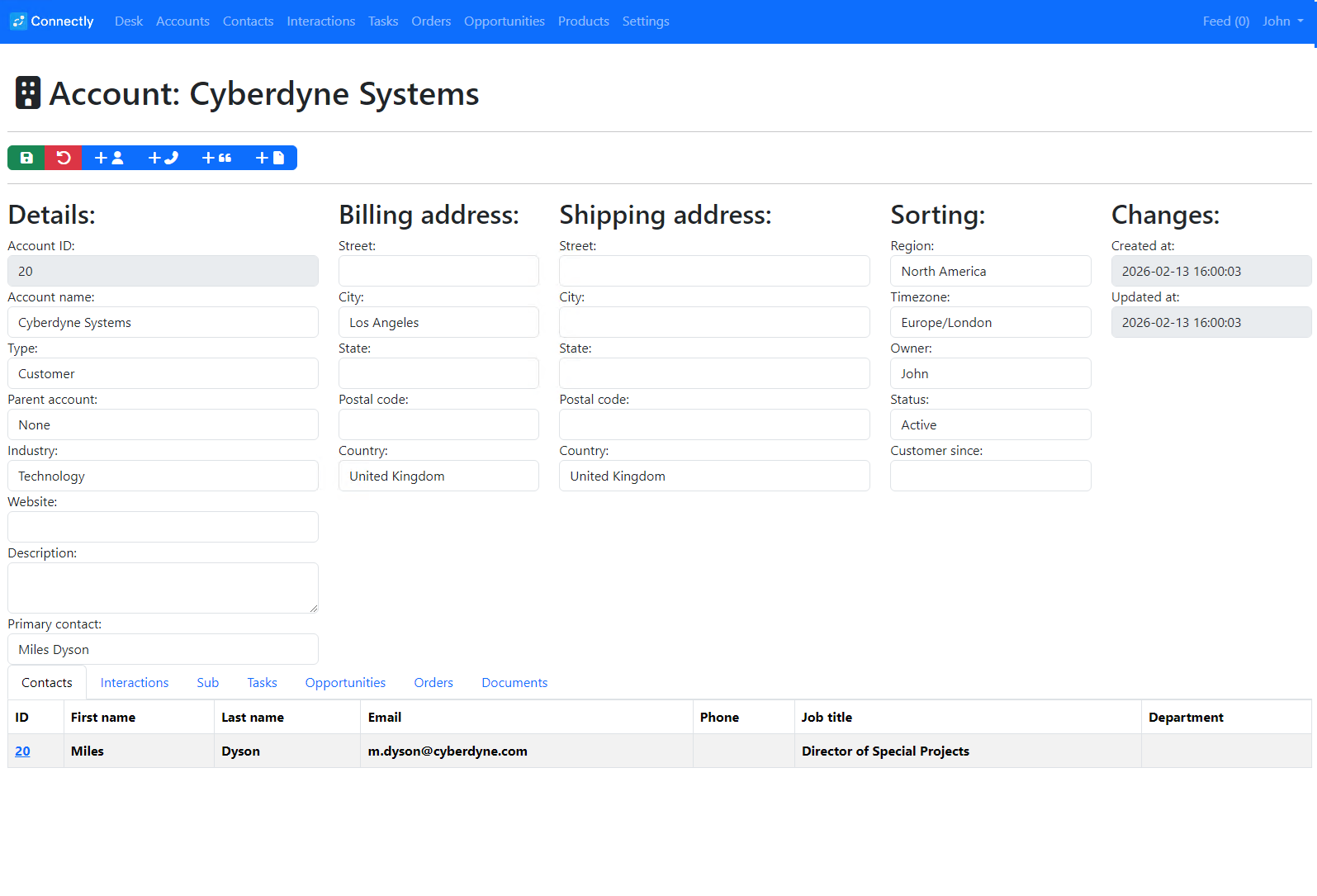Image resolution: width=1317 pixels, height=896 pixels.
Task: Add a call interaction with phone icon
Action: tap(163, 158)
